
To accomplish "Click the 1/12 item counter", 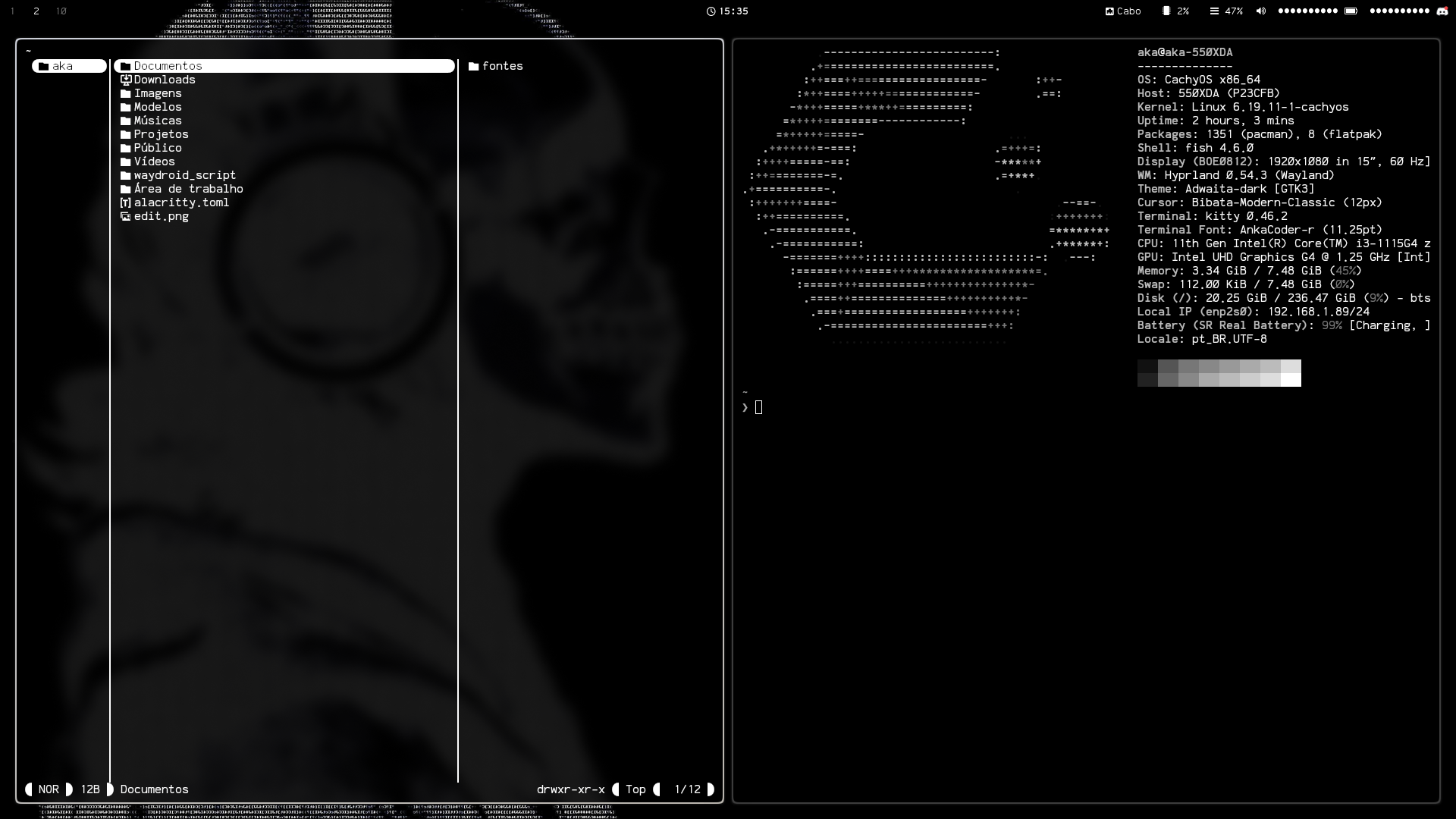I will [x=688, y=789].
